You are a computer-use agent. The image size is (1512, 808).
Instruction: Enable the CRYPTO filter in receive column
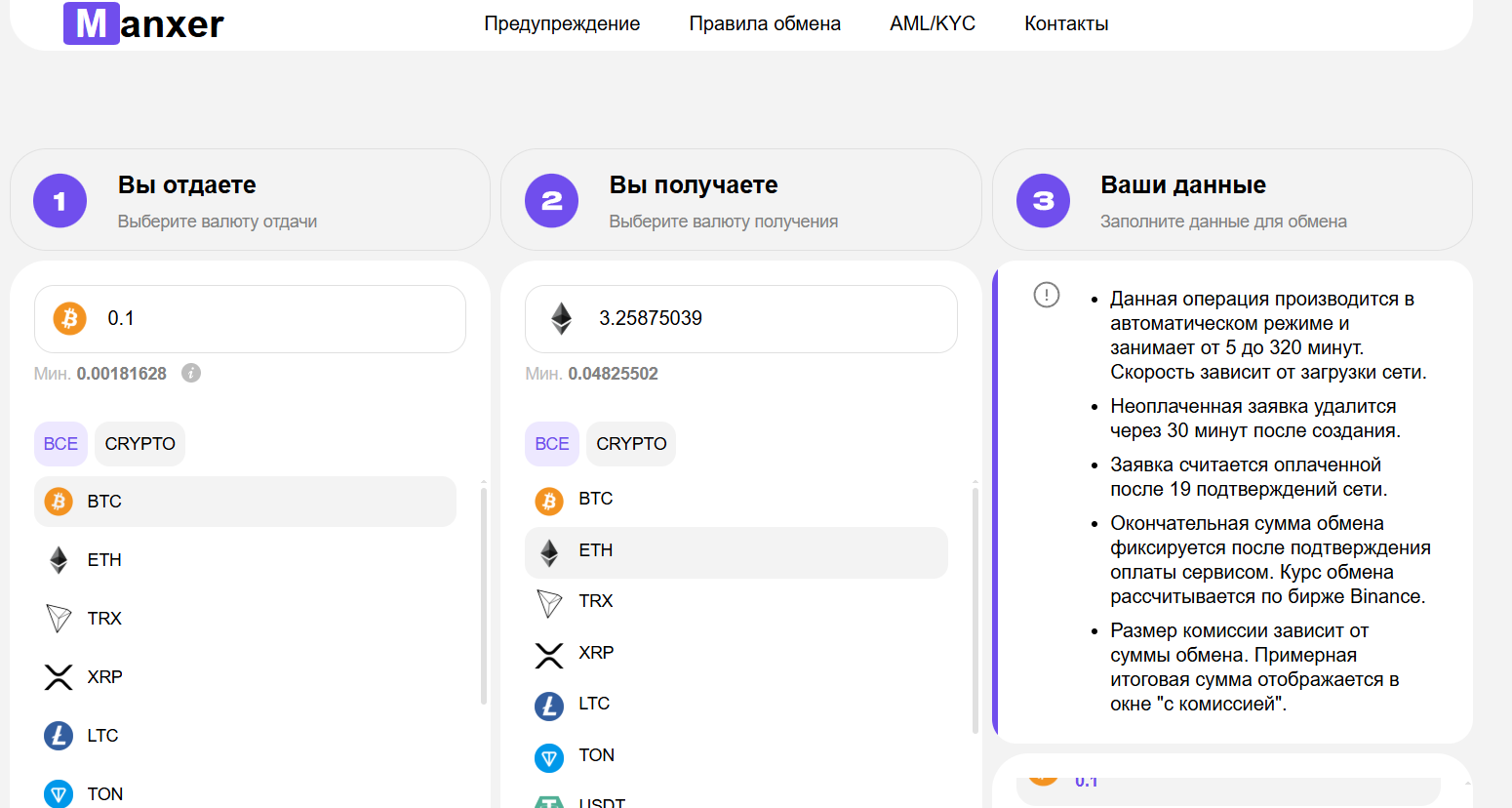click(631, 444)
